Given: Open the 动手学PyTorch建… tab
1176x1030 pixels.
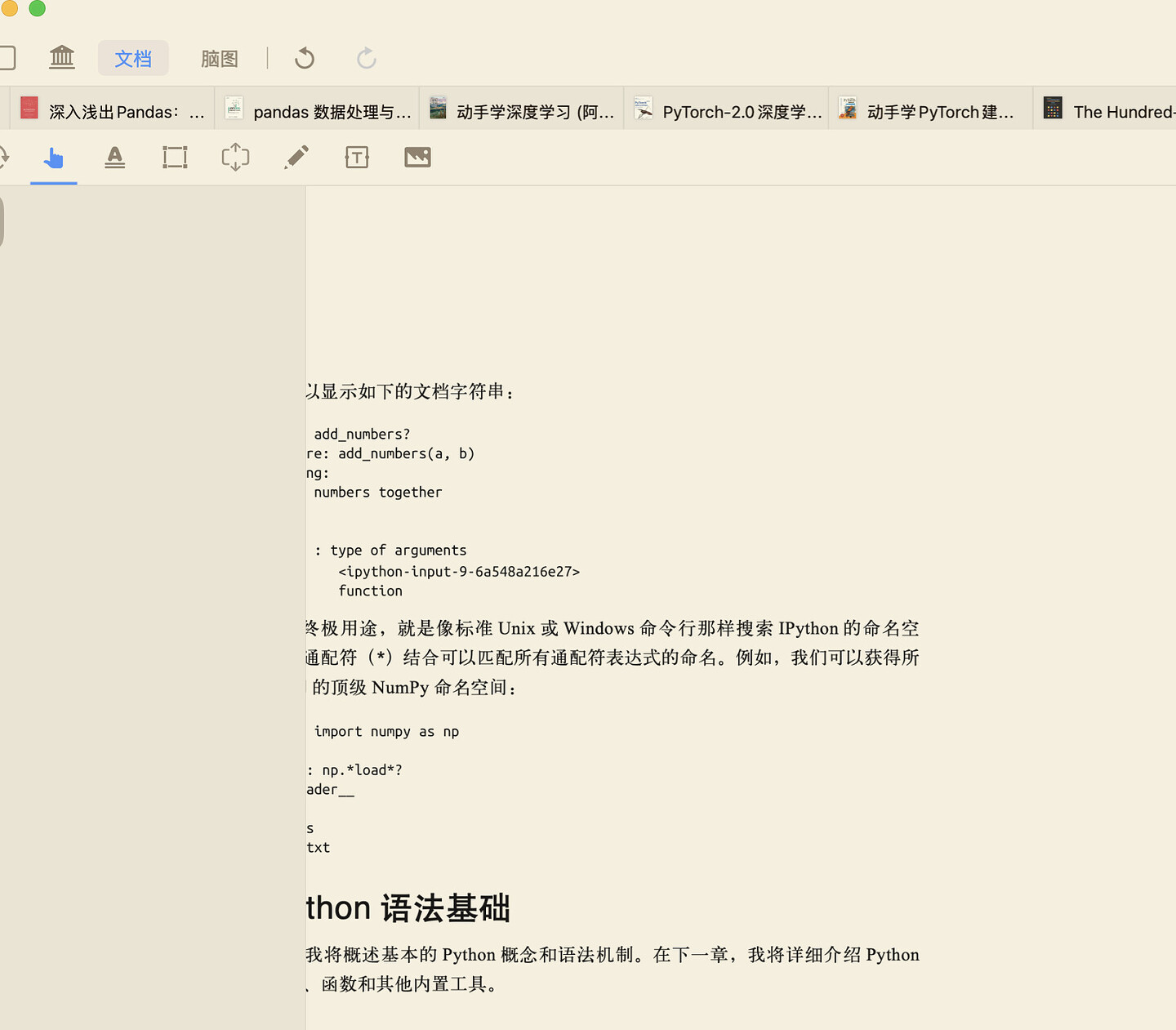Looking at the screenshot, I should coord(932,109).
